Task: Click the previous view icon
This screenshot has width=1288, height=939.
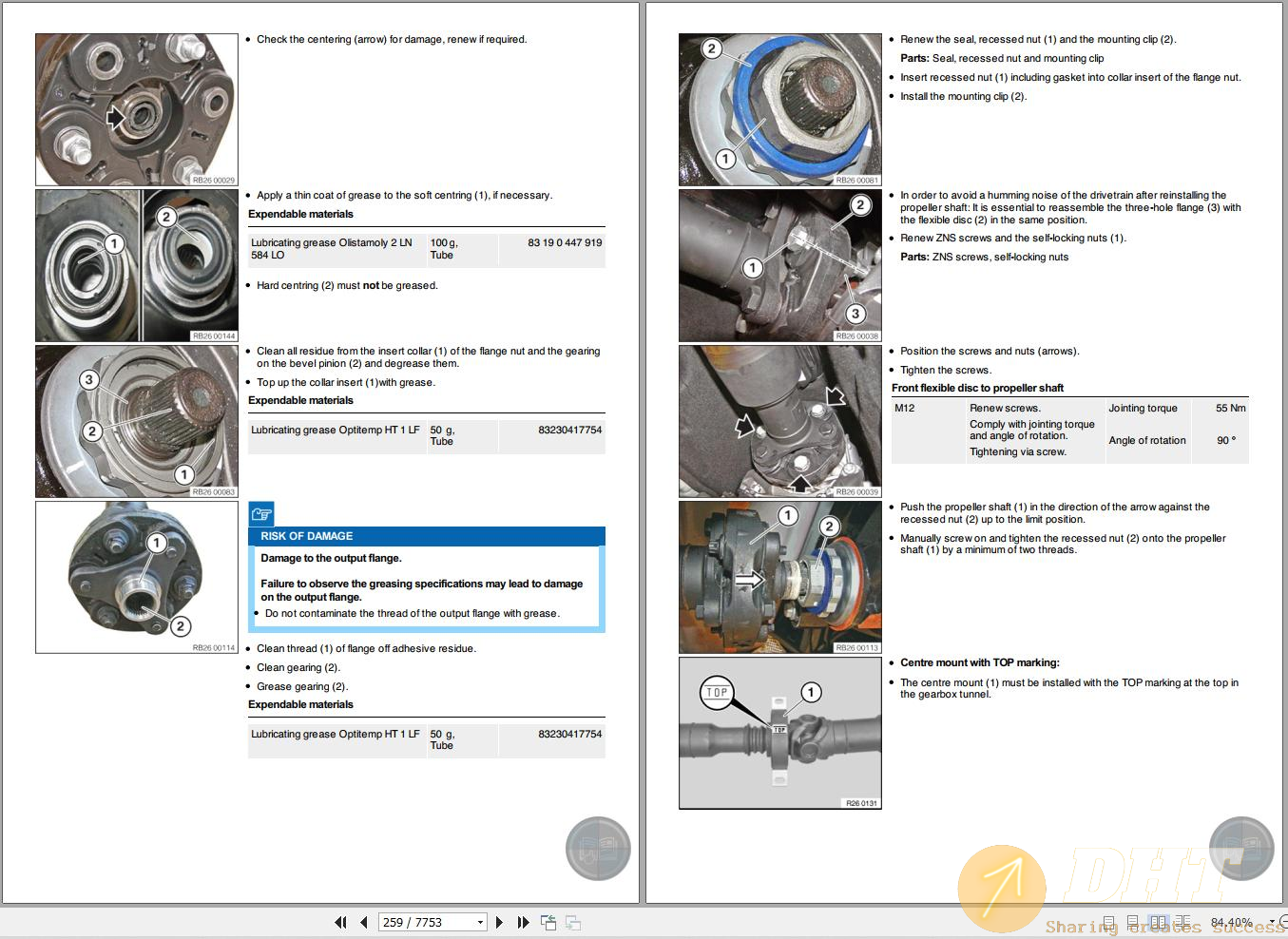Action: coord(548,922)
